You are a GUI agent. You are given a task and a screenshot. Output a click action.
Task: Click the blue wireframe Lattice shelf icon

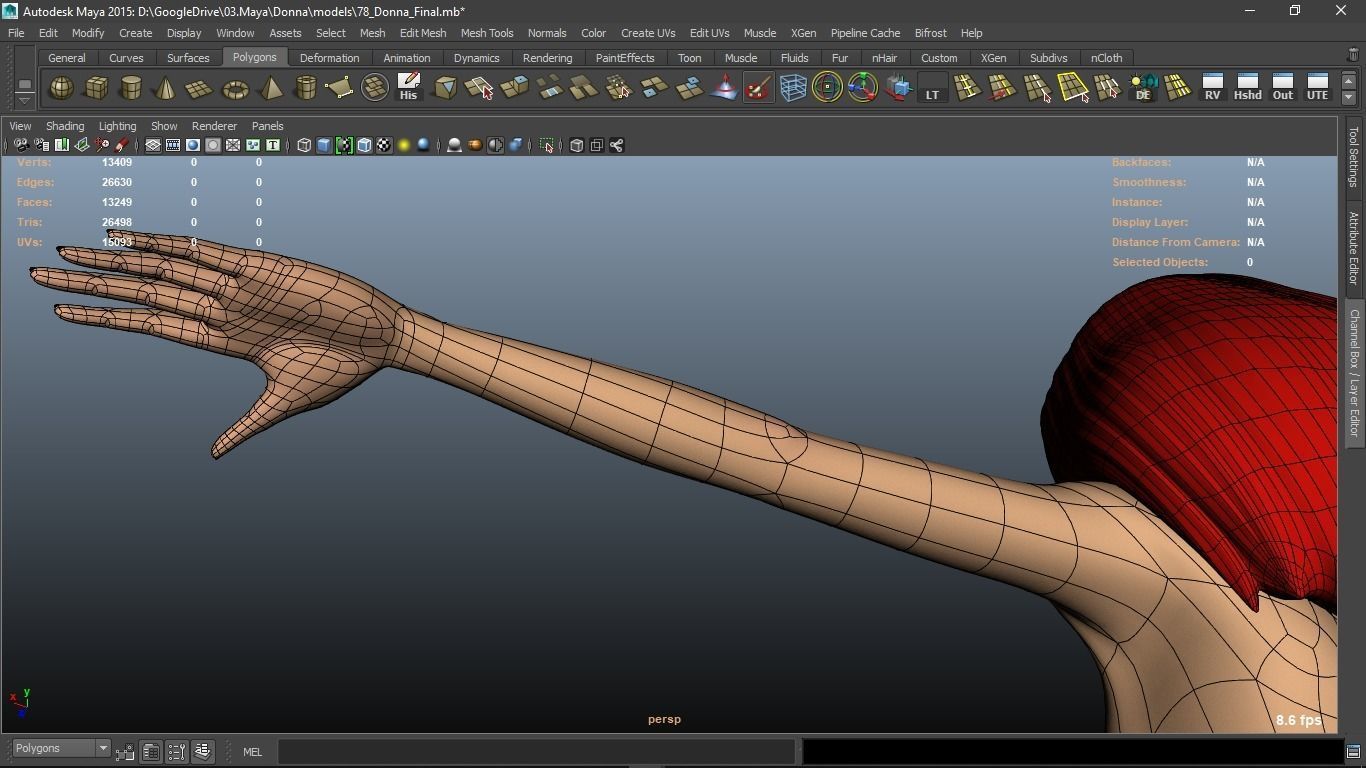coord(793,89)
